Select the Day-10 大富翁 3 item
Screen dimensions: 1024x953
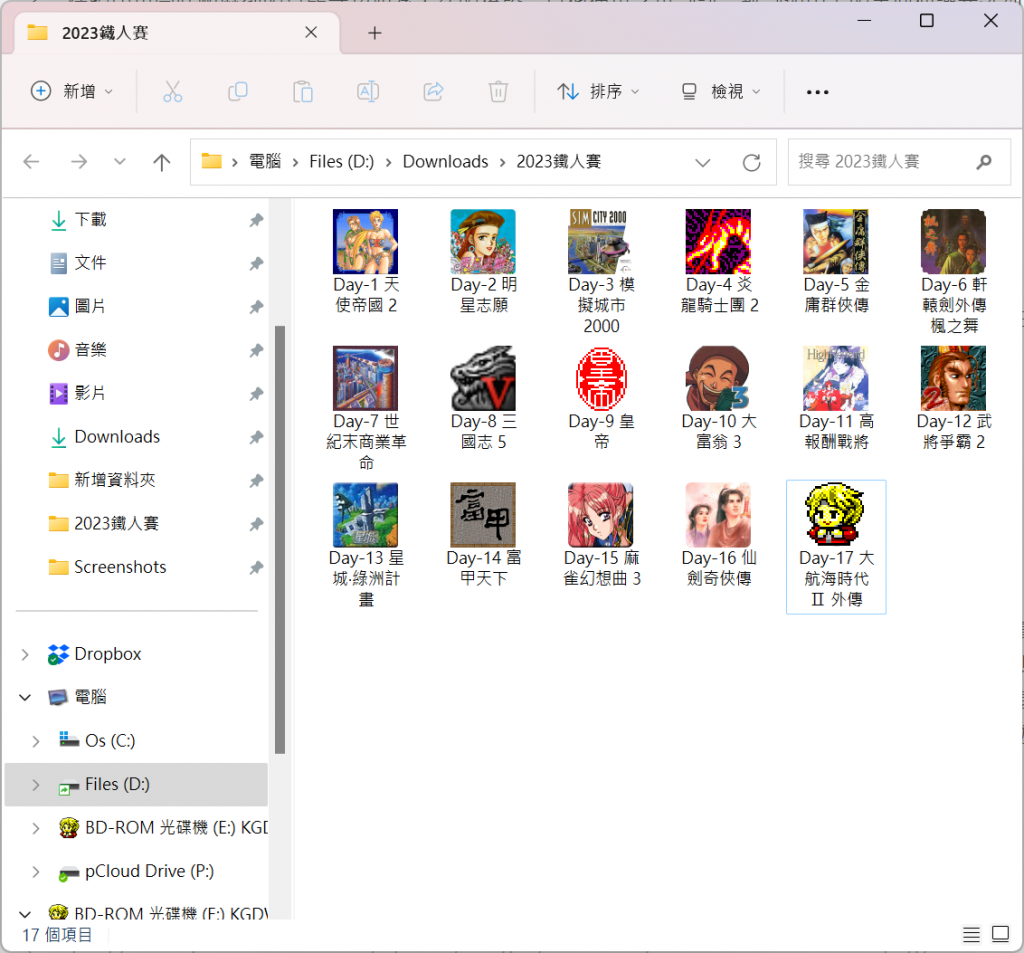tap(718, 398)
